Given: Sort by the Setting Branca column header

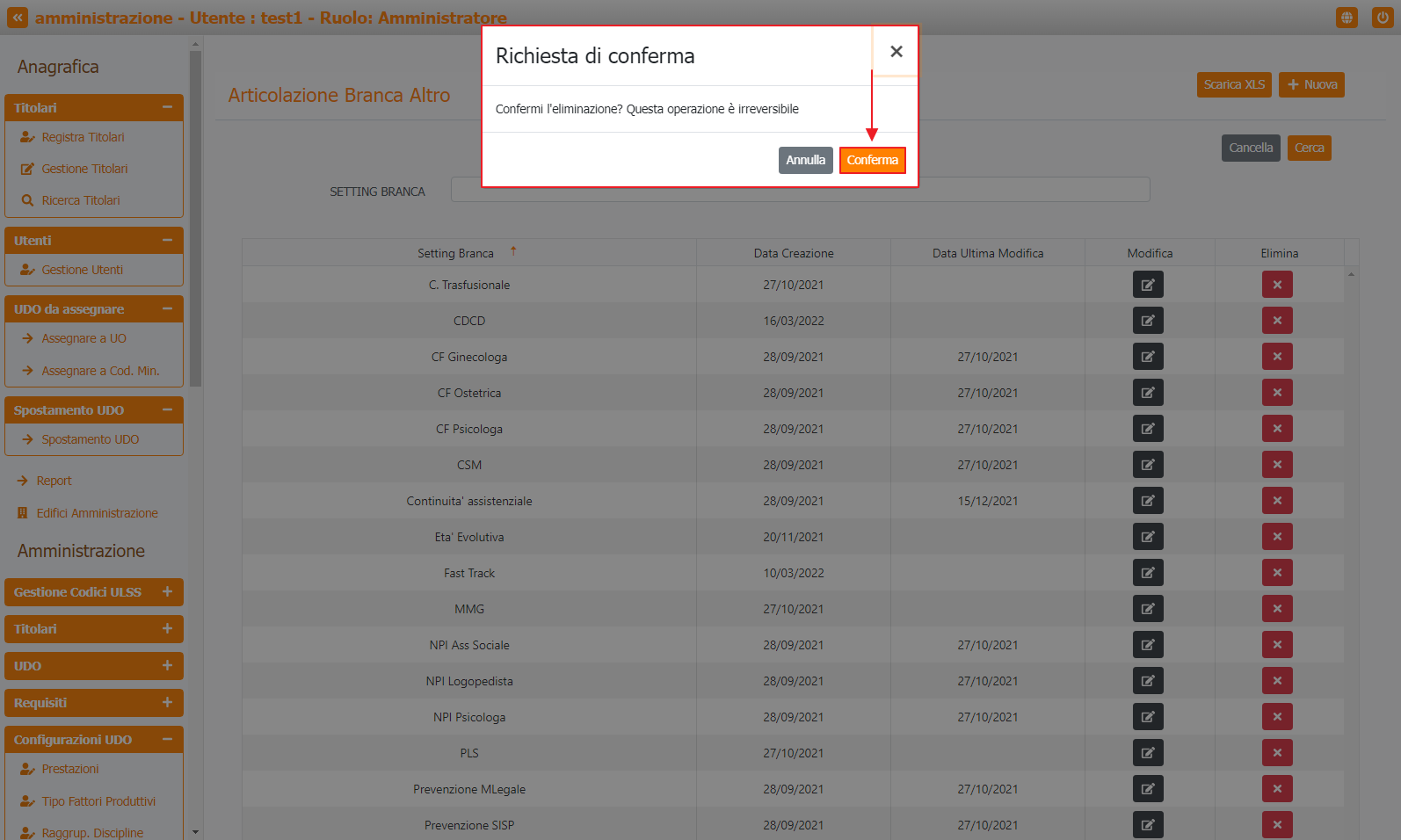Looking at the screenshot, I should pos(455,253).
